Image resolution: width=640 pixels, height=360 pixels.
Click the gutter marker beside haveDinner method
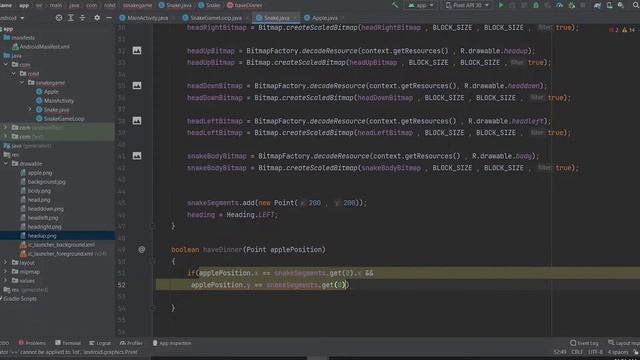[142, 249]
